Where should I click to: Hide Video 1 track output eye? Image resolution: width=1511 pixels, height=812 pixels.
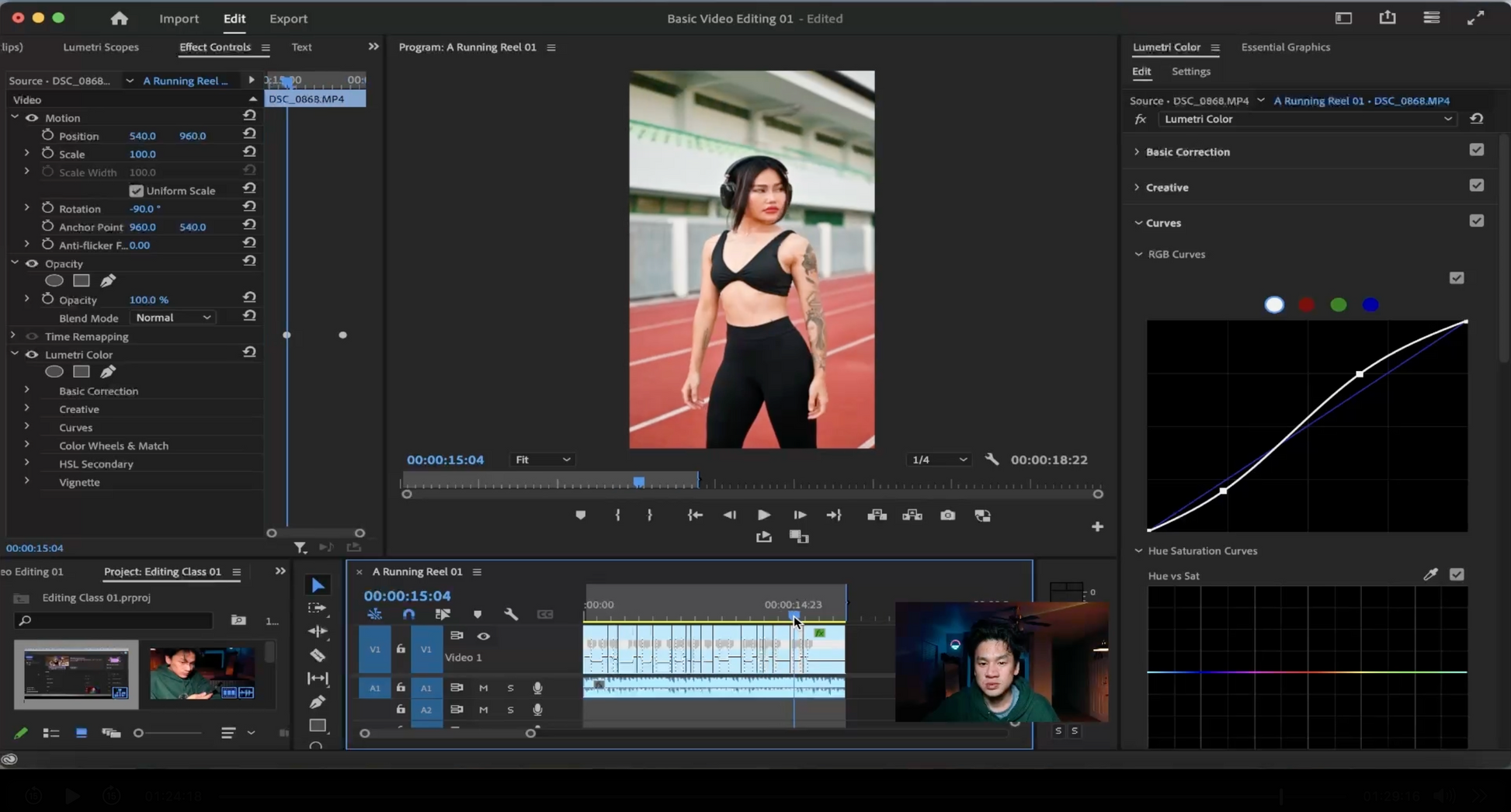483,636
